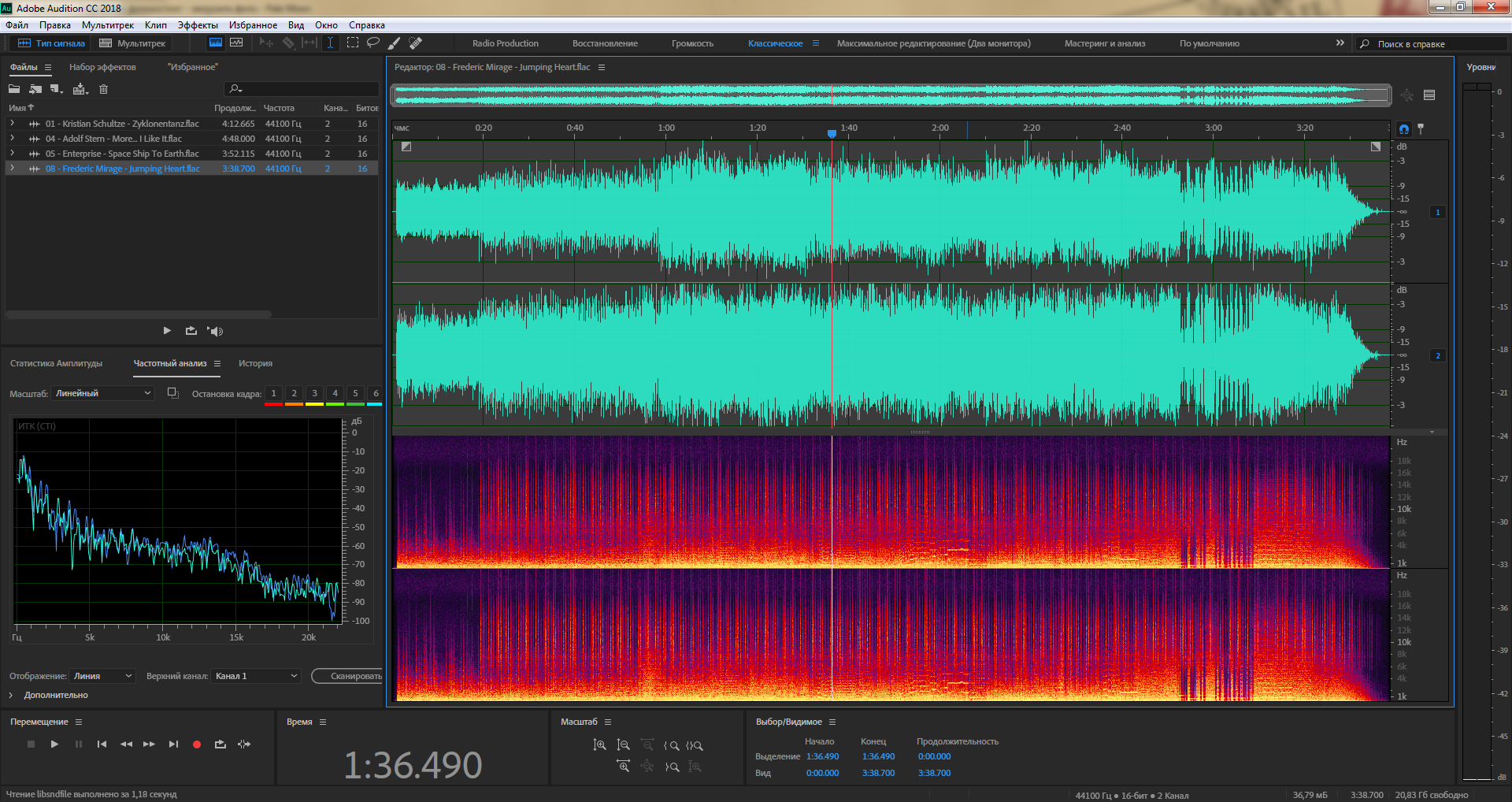Click the Zoom In Amplitude icon
Image resolution: width=1512 pixels, height=802 pixels.
(x=599, y=744)
